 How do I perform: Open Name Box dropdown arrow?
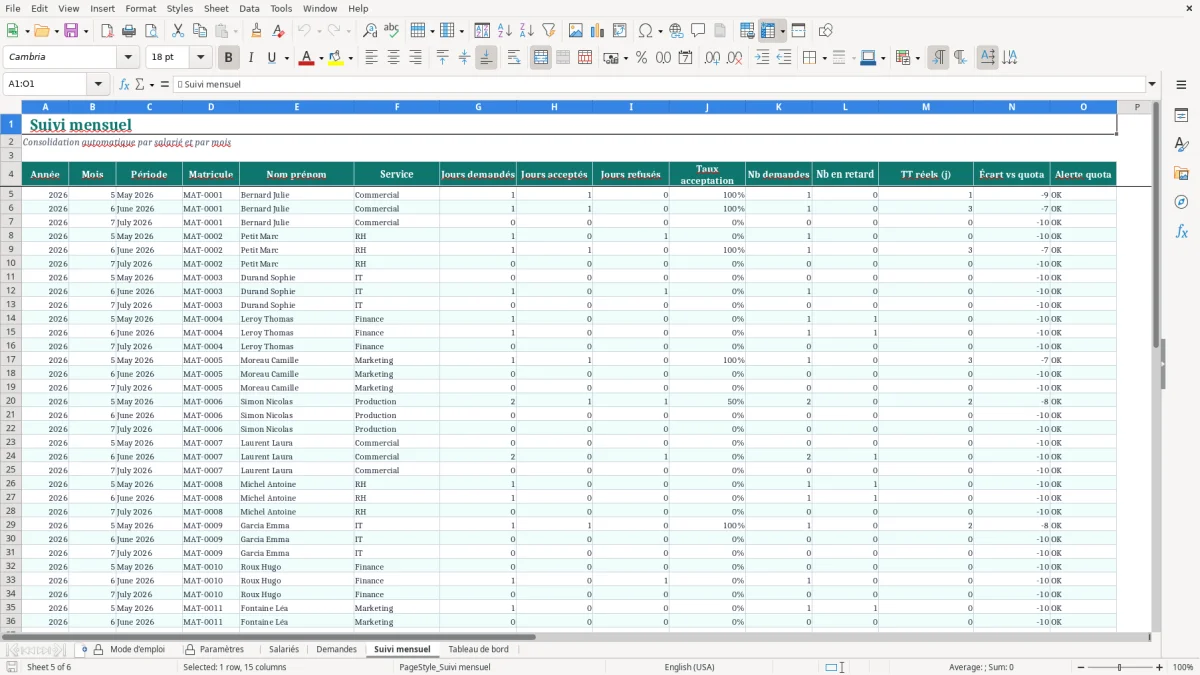[98, 84]
